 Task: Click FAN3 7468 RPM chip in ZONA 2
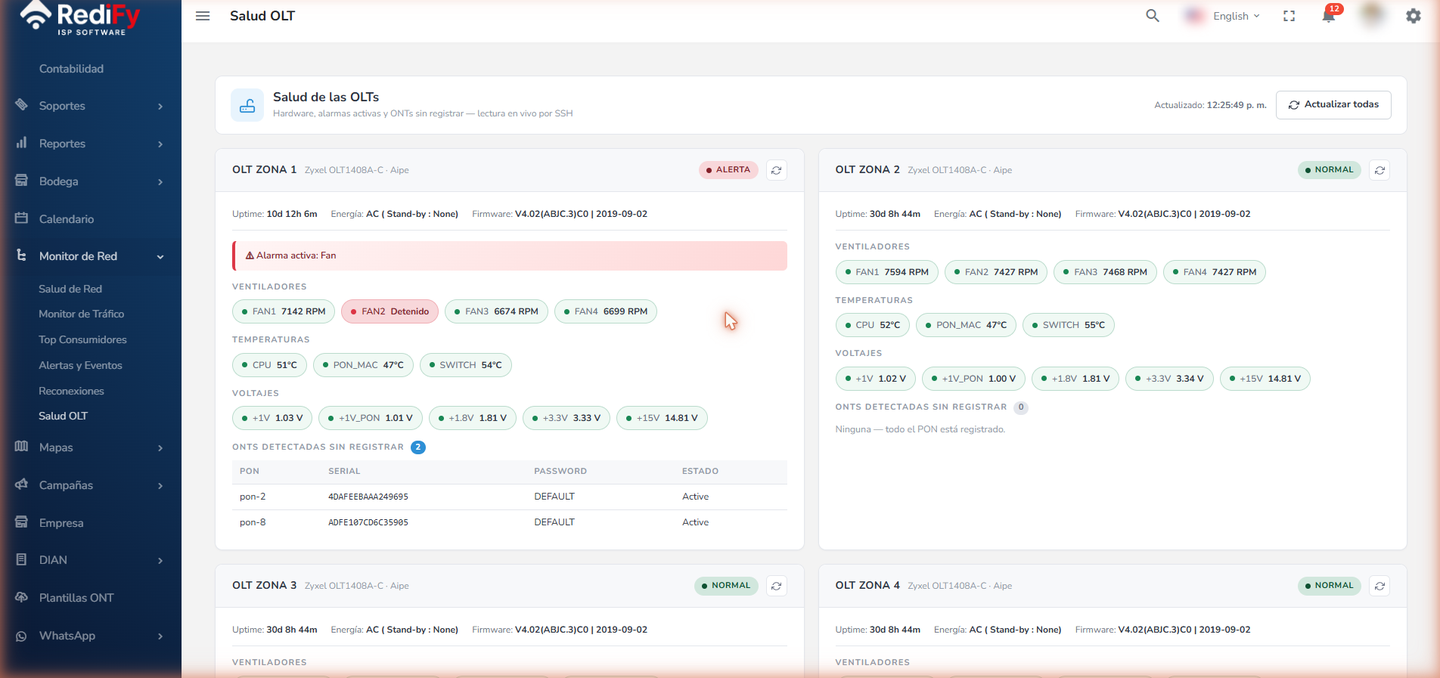[x=1106, y=272]
